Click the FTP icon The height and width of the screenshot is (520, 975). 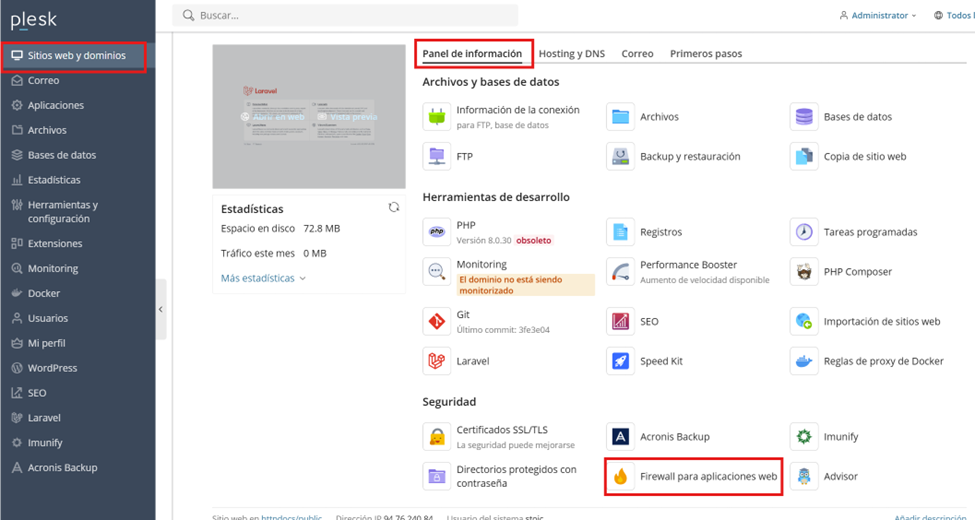437,156
